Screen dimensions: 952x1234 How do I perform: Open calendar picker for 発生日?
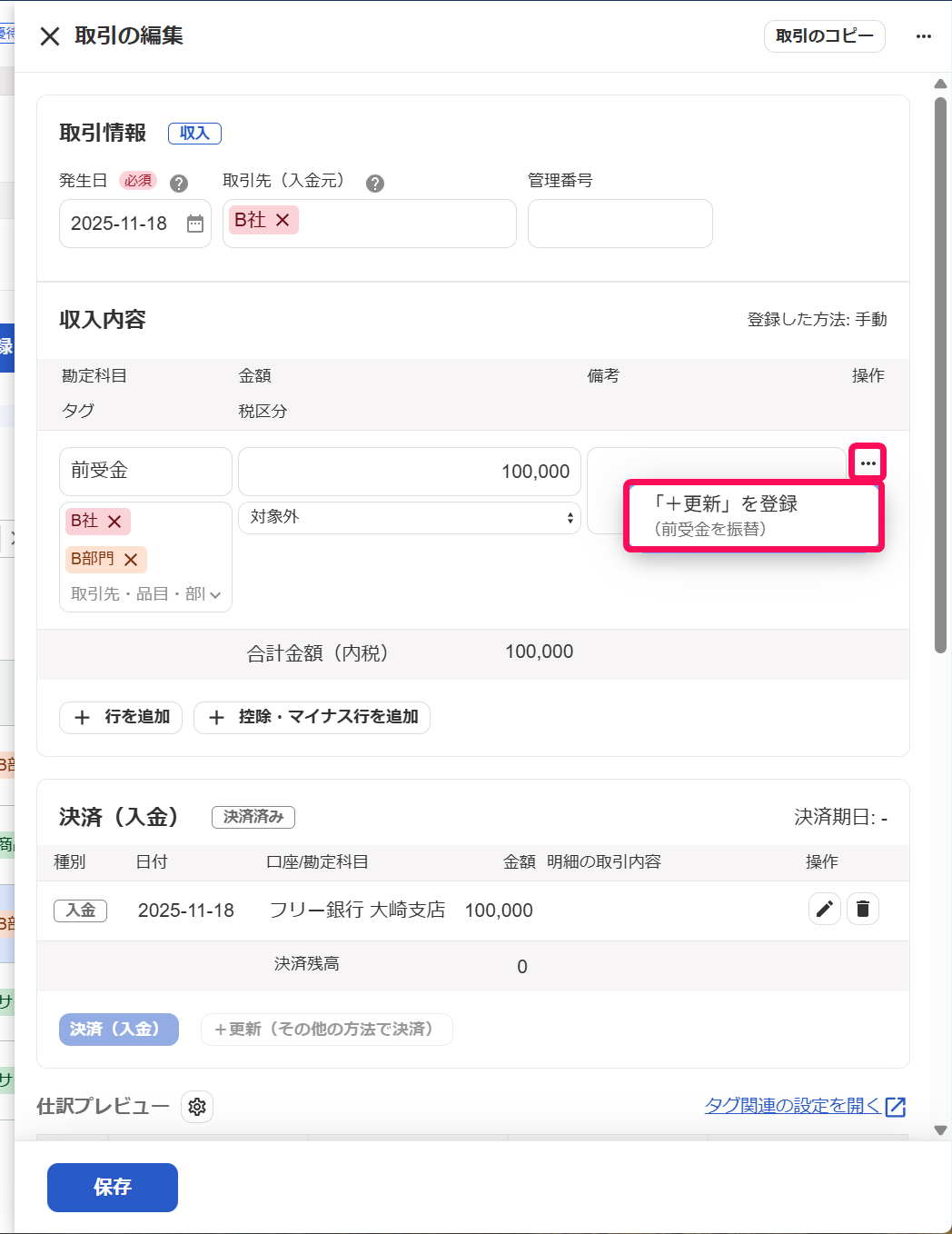point(195,224)
